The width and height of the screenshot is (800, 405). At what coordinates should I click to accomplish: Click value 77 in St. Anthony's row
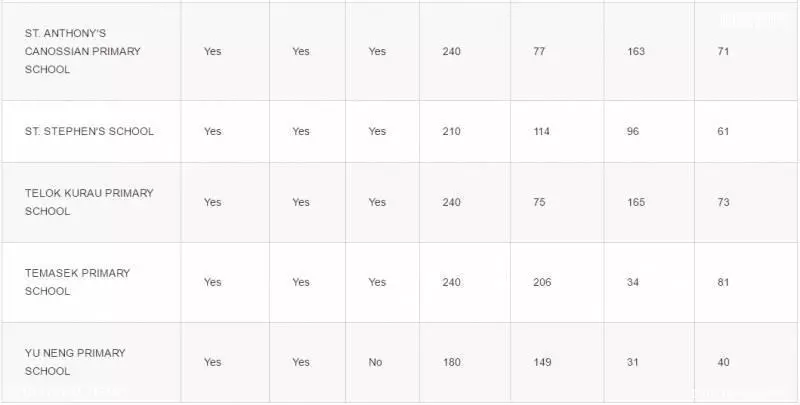(x=539, y=51)
